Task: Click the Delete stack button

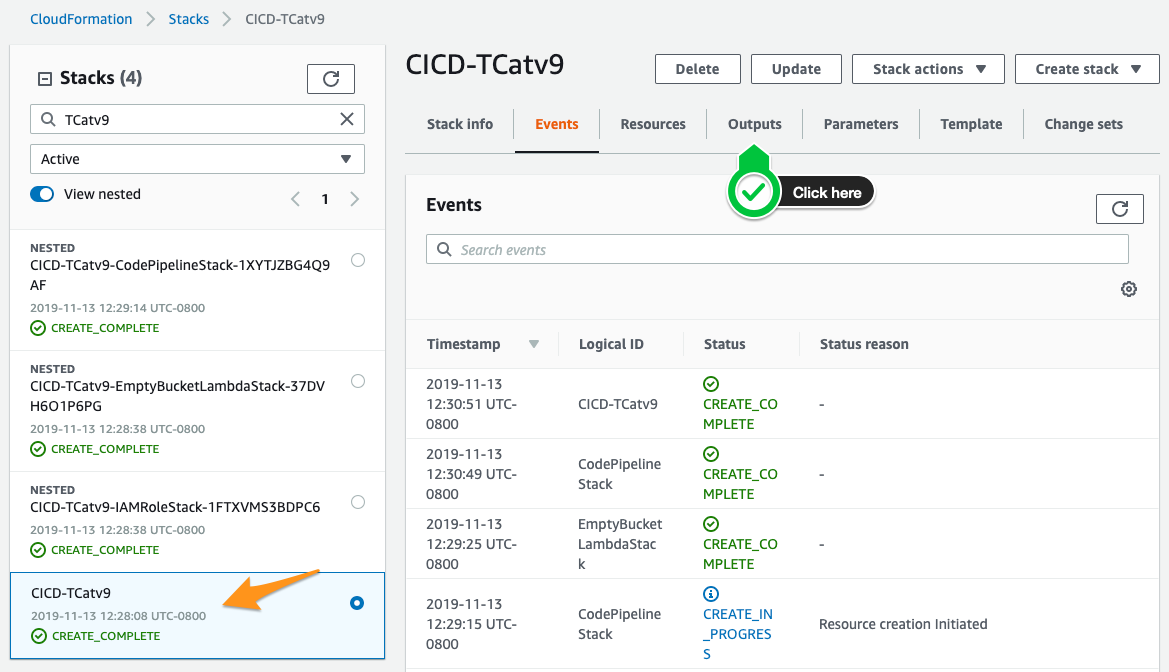Action: point(698,69)
